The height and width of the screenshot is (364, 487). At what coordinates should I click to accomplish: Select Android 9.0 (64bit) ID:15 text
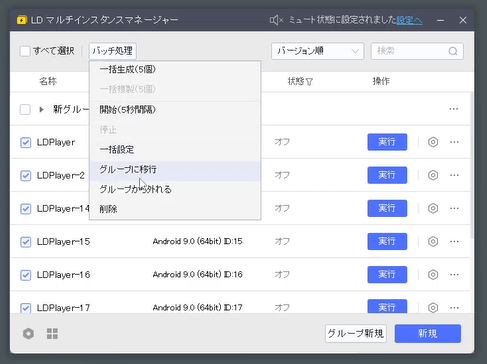pos(198,241)
